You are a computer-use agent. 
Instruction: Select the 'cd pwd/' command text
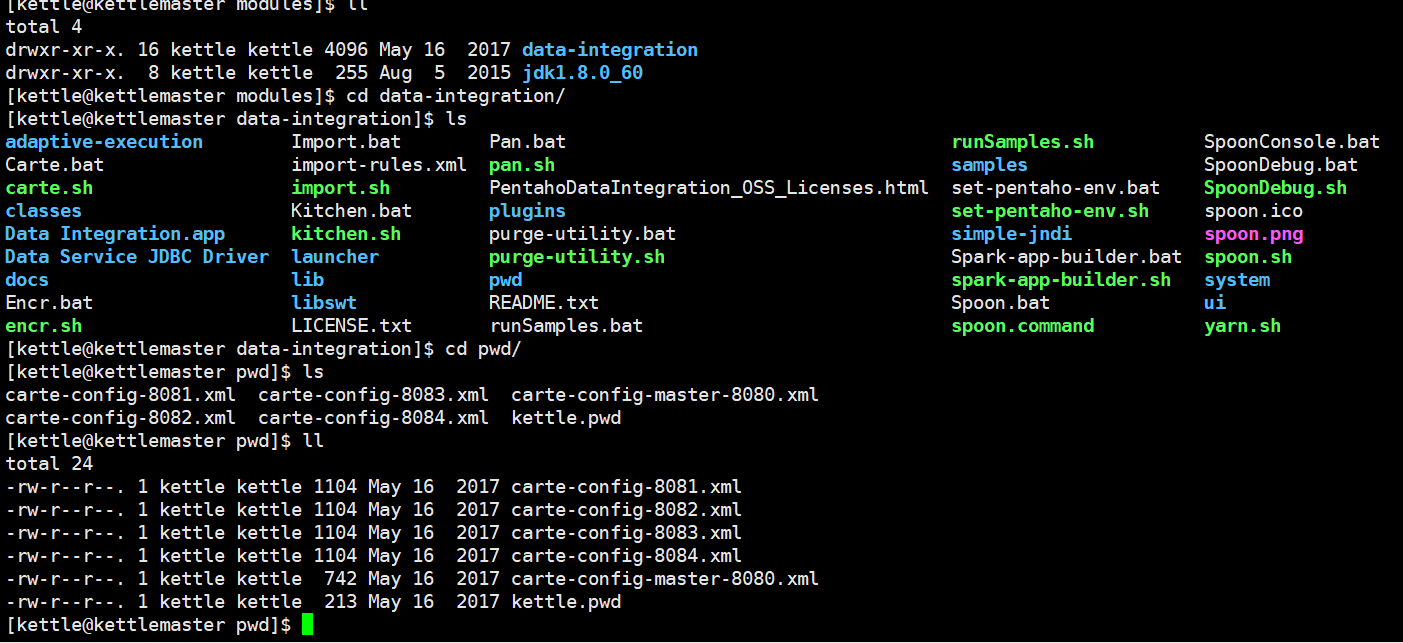484,349
